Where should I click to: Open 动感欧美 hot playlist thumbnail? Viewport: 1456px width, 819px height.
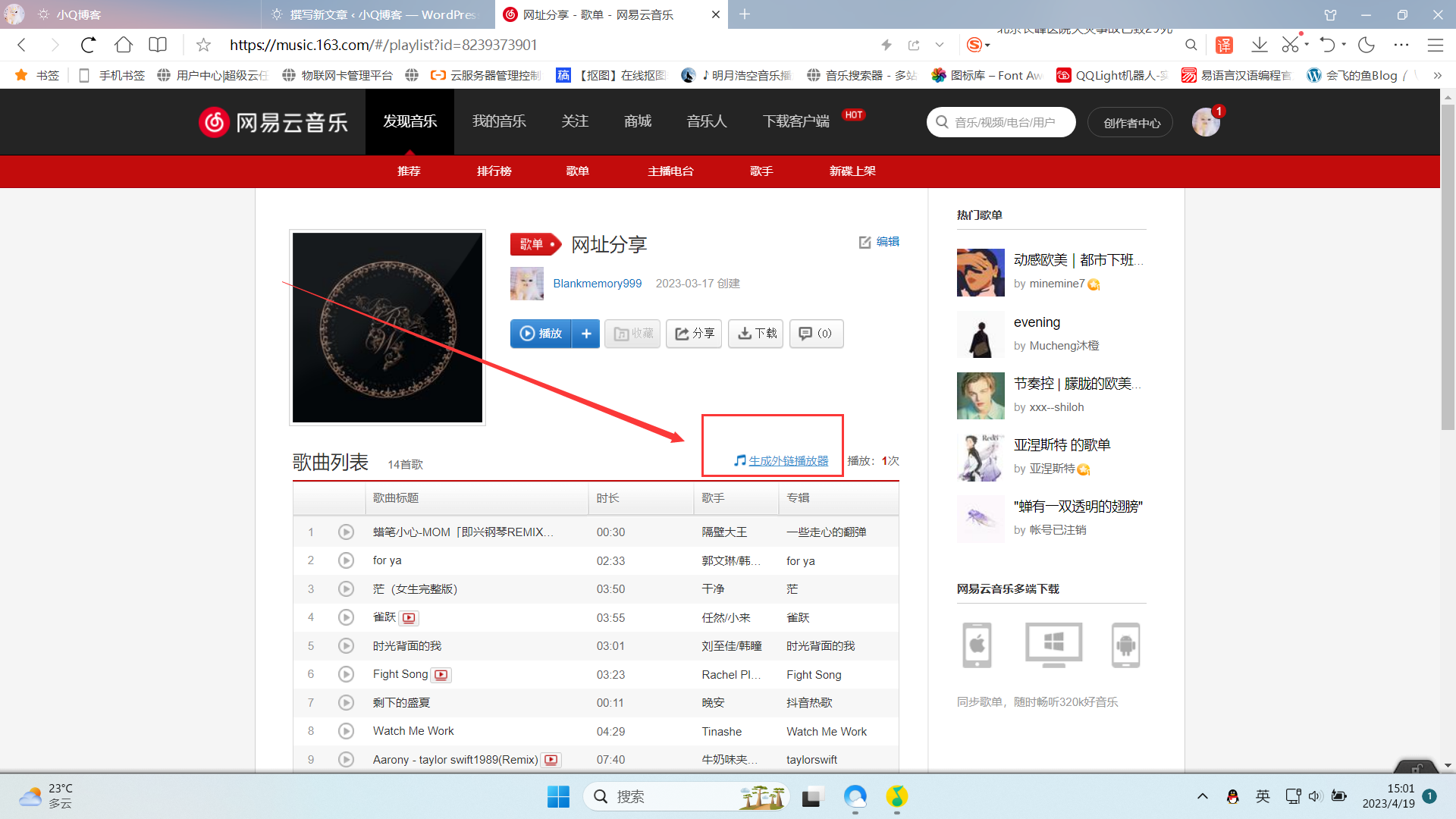(981, 272)
